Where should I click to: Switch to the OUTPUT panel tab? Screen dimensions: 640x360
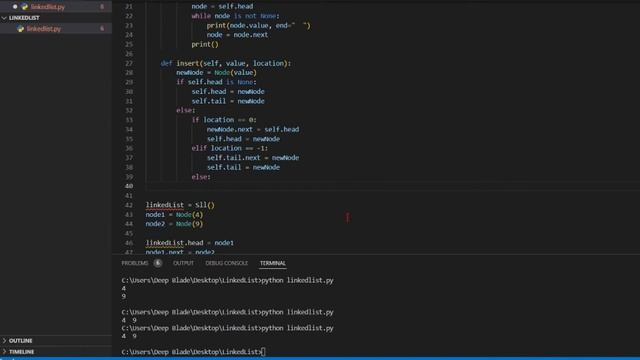[x=183, y=263]
